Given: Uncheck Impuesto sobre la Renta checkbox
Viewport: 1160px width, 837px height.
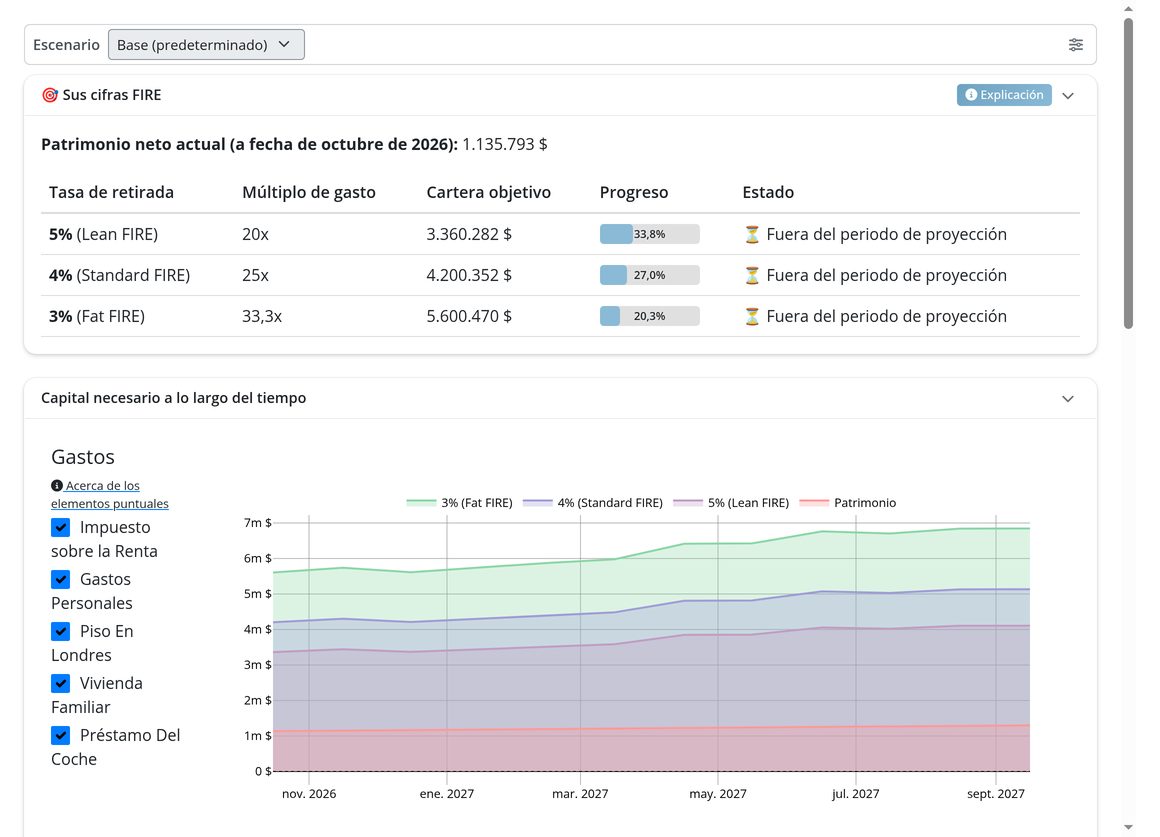Looking at the screenshot, I should point(61,527).
